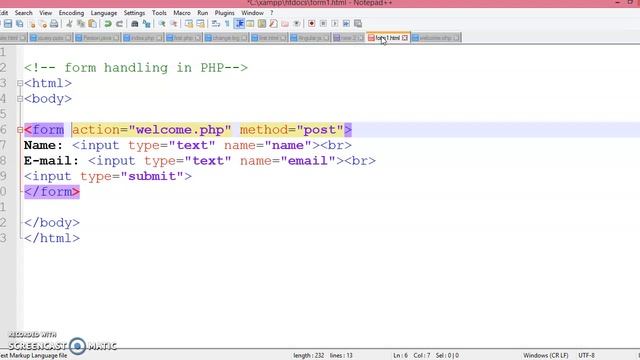The image size is (640, 360).
Task: Stop macro recording icon
Action: click(323, 24)
